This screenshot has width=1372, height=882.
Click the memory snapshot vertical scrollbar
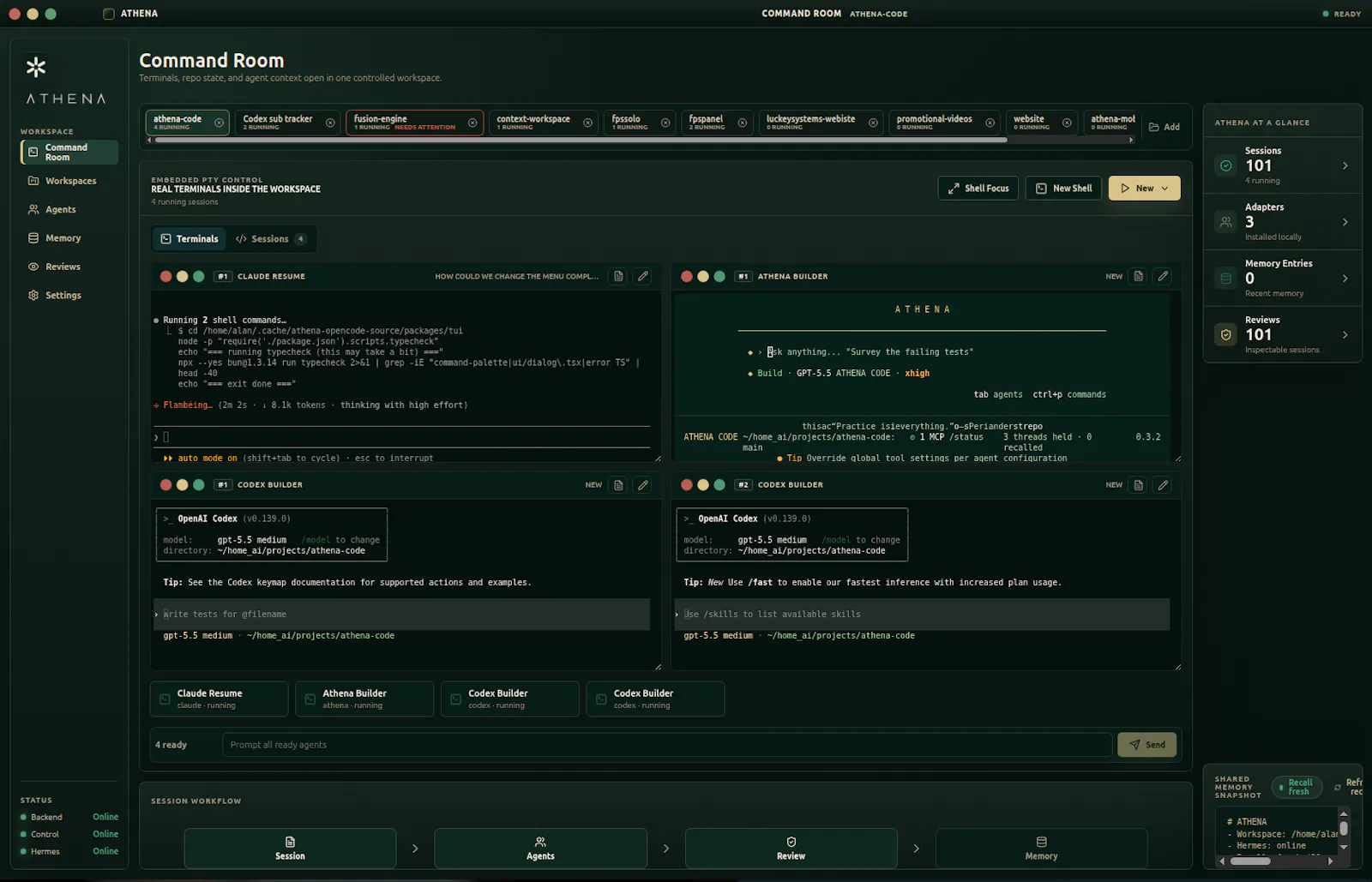[x=1344, y=829]
